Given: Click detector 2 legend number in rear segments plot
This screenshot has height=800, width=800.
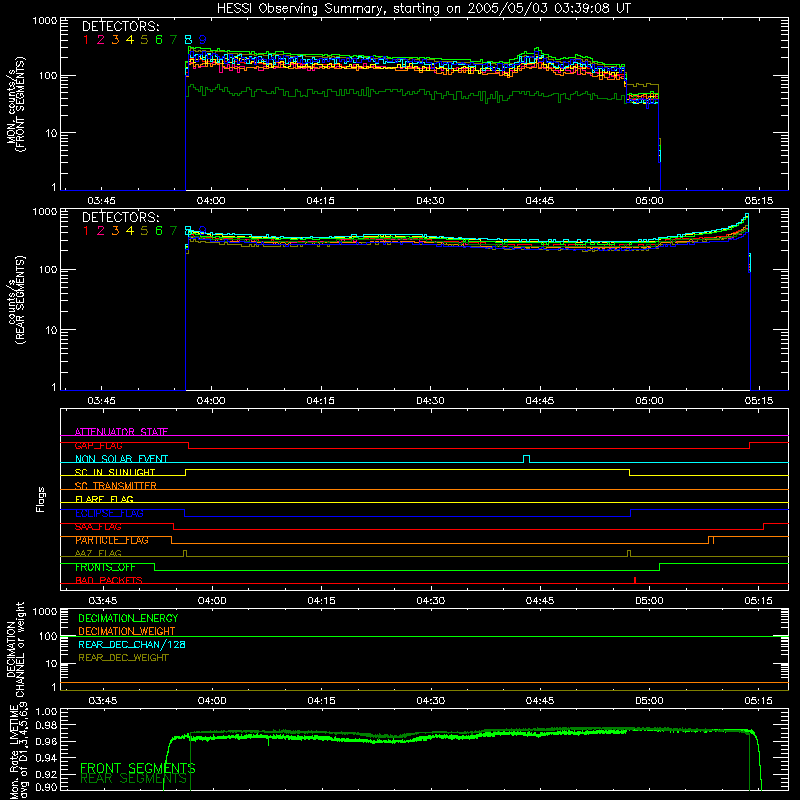Looking at the screenshot, I should click(101, 231).
